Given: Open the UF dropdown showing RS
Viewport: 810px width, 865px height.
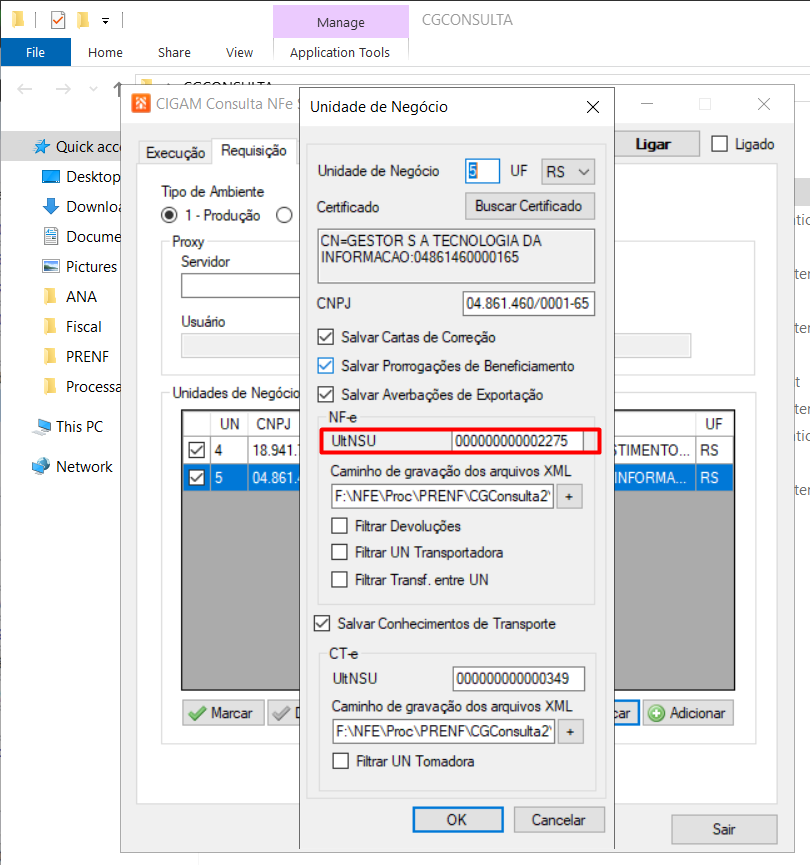Looking at the screenshot, I should pyautogui.click(x=568, y=172).
